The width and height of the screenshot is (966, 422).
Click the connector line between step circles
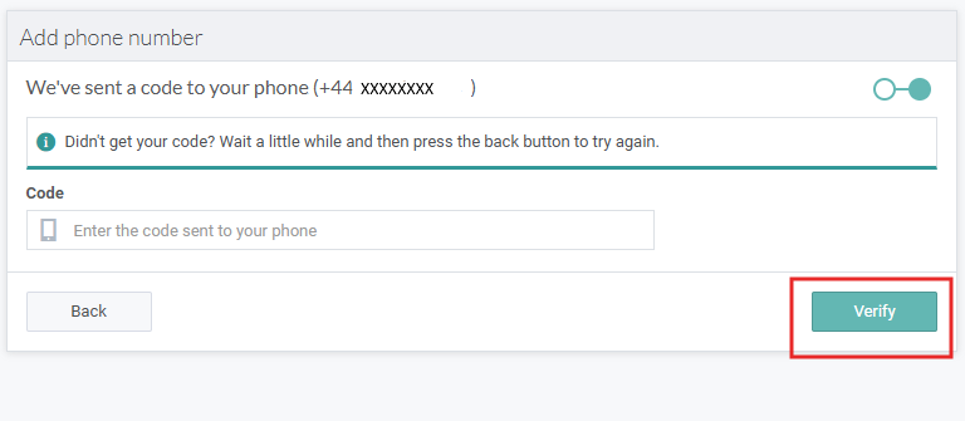pyautogui.click(x=901, y=90)
